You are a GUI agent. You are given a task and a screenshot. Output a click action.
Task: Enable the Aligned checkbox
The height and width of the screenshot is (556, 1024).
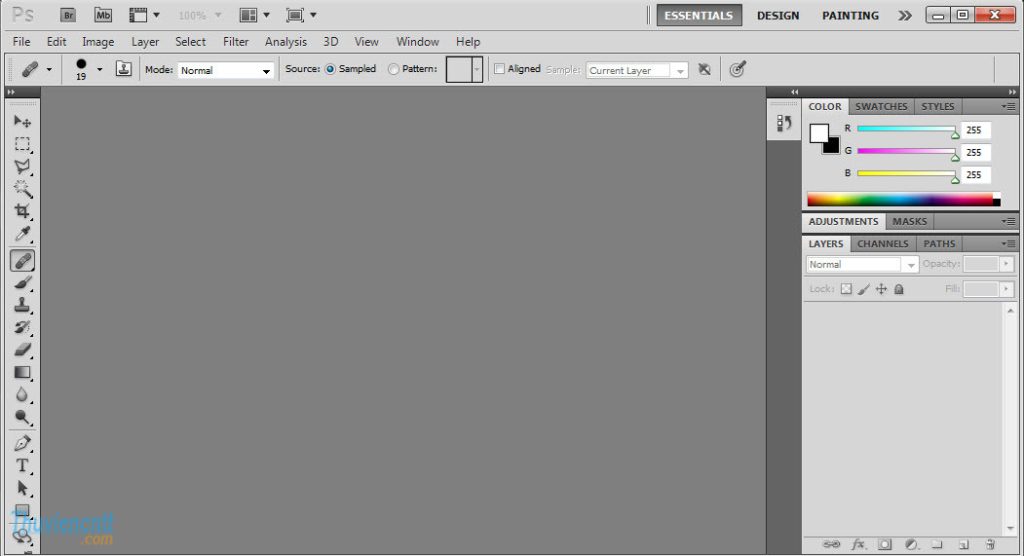coord(500,69)
